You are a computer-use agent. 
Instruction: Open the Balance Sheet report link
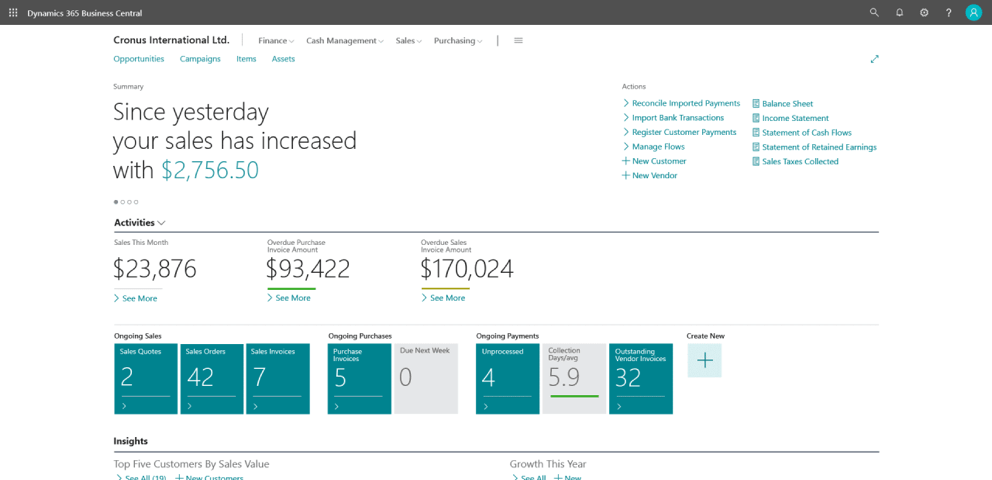click(787, 104)
